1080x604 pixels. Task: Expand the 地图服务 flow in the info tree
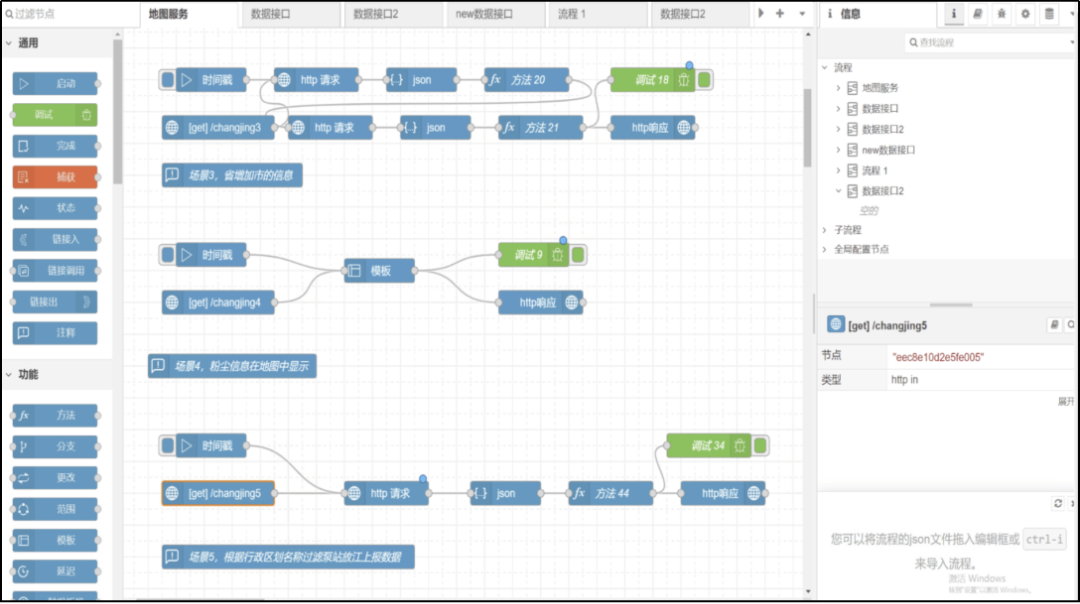click(838, 88)
